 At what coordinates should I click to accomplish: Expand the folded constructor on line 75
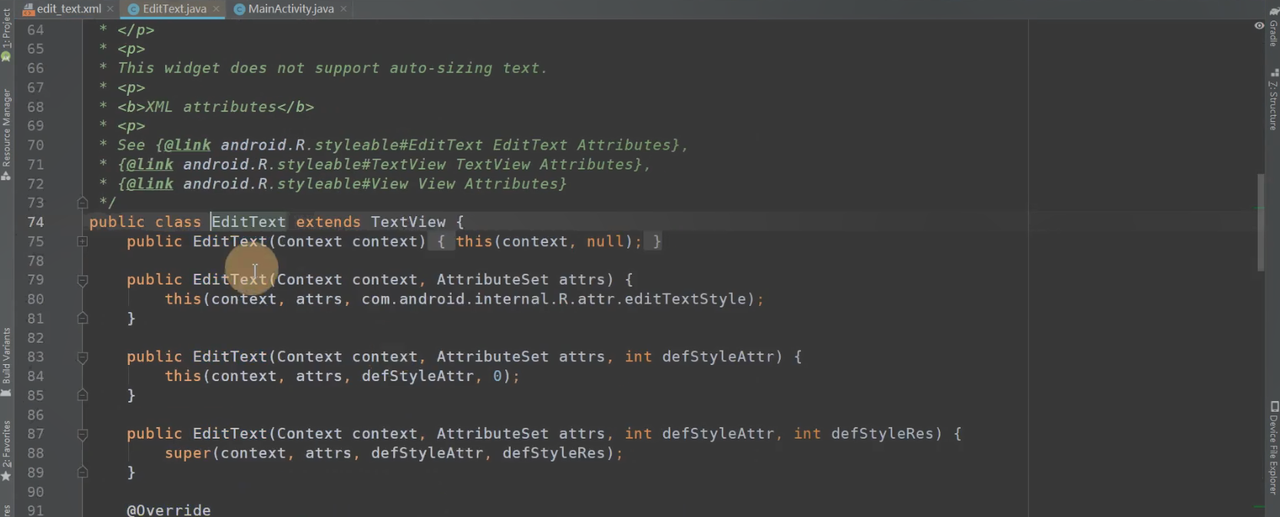click(83, 241)
